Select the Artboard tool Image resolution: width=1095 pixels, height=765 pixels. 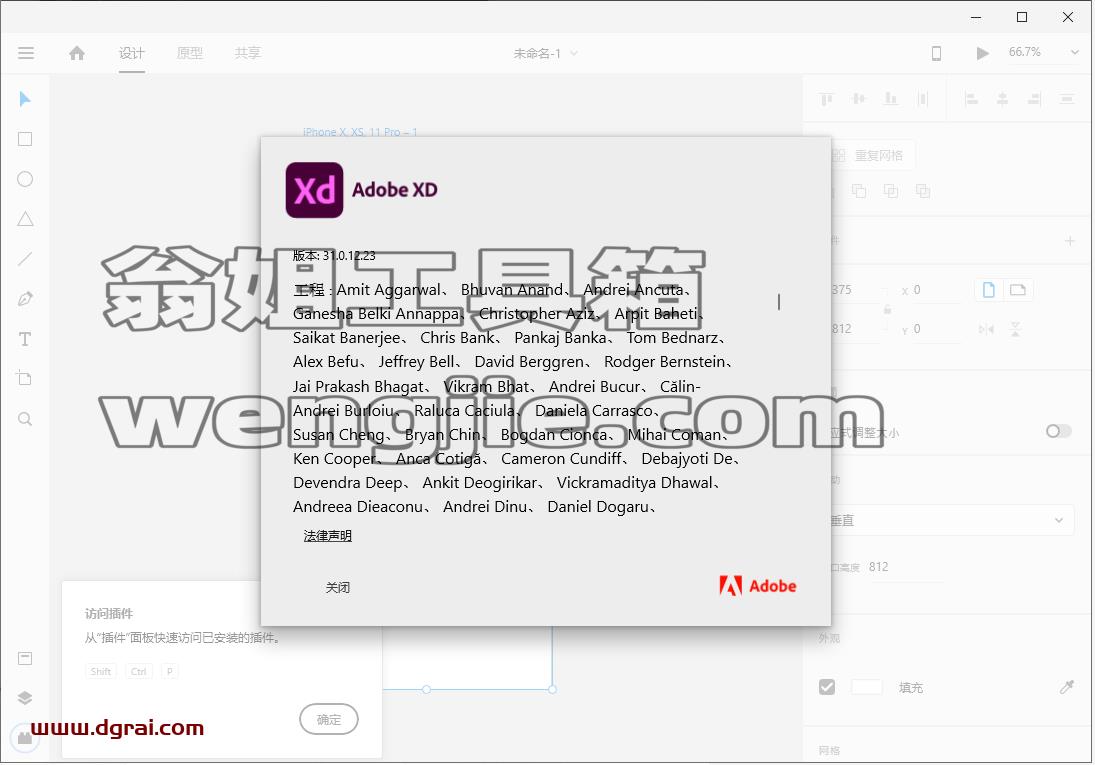24,379
